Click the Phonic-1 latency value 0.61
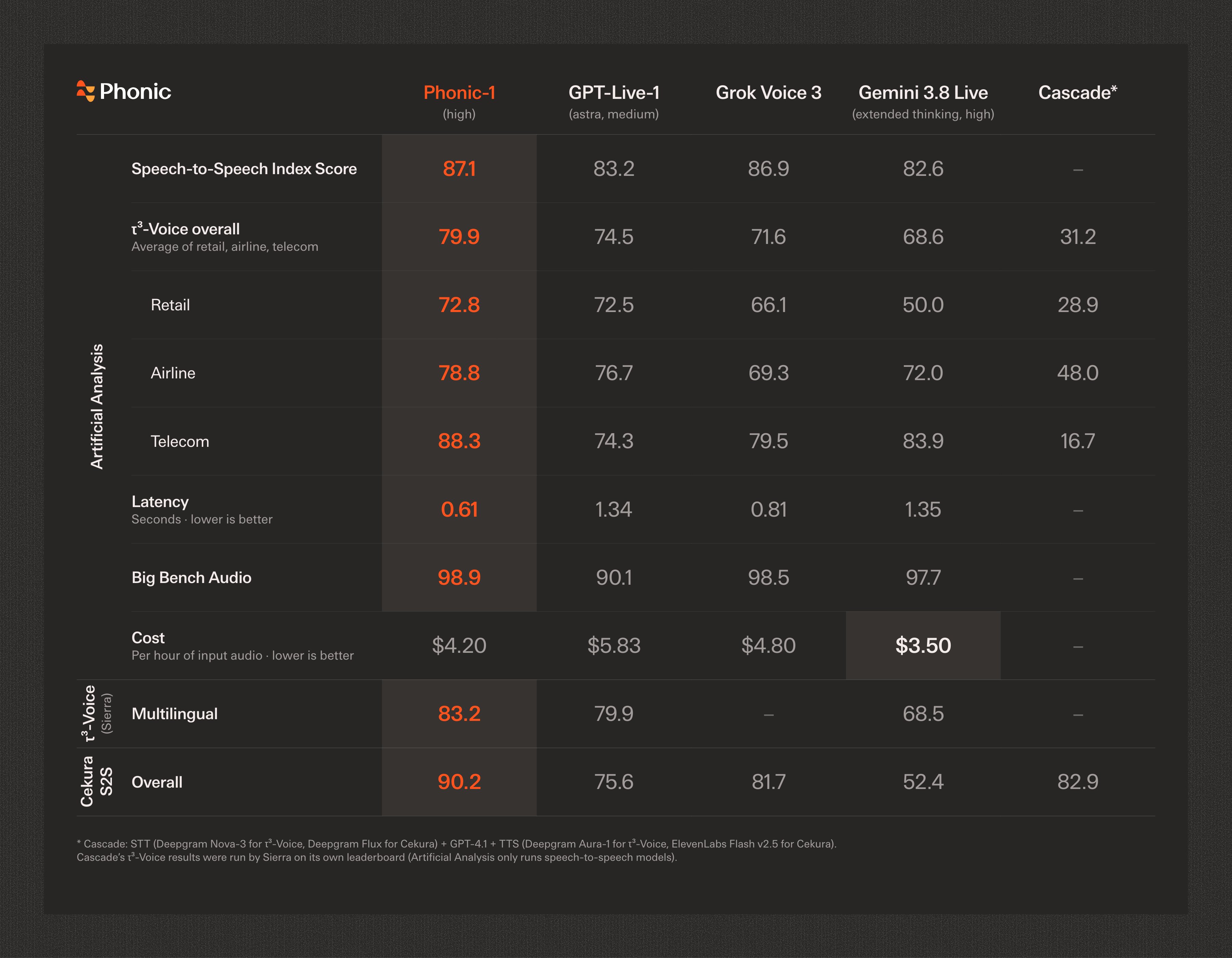The image size is (1232, 958). click(459, 510)
